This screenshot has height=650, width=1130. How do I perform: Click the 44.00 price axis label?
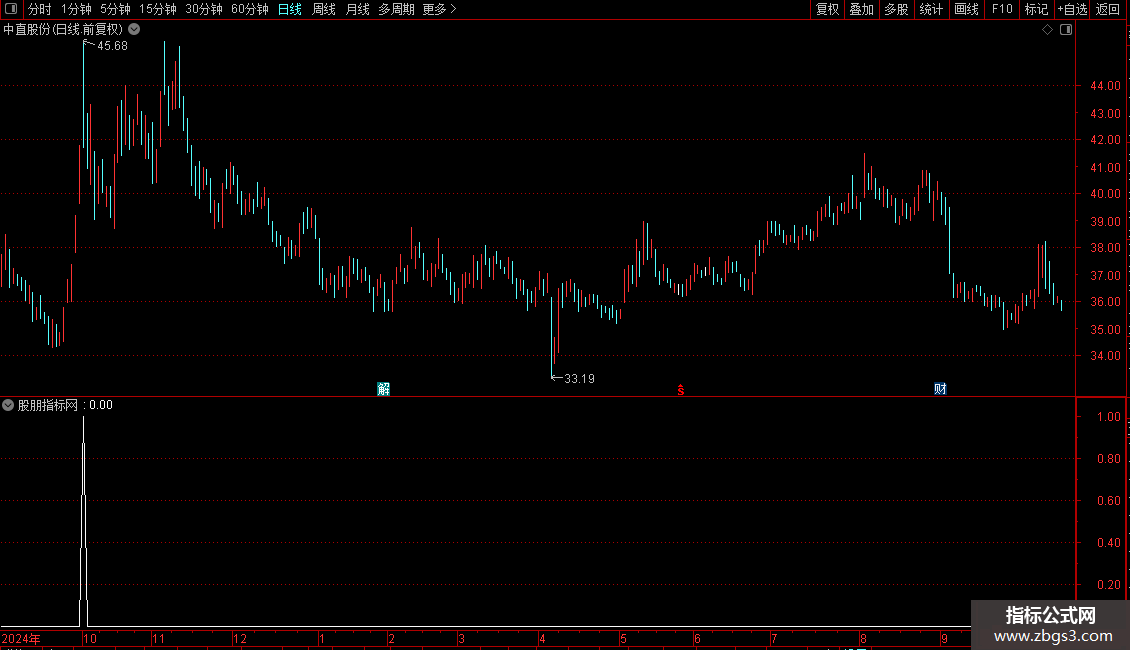coord(1105,86)
